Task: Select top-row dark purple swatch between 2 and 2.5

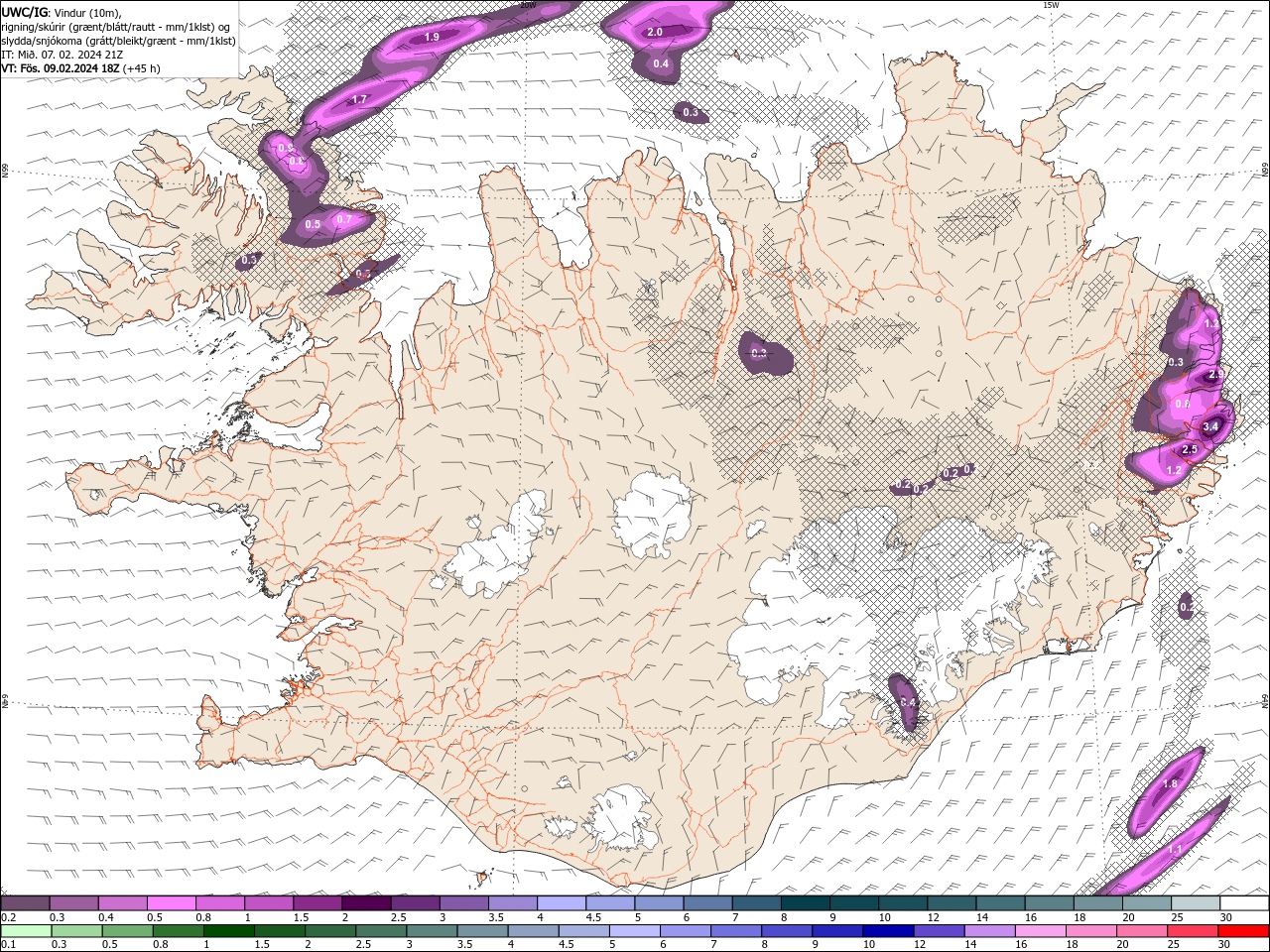Action: tap(366, 903)
